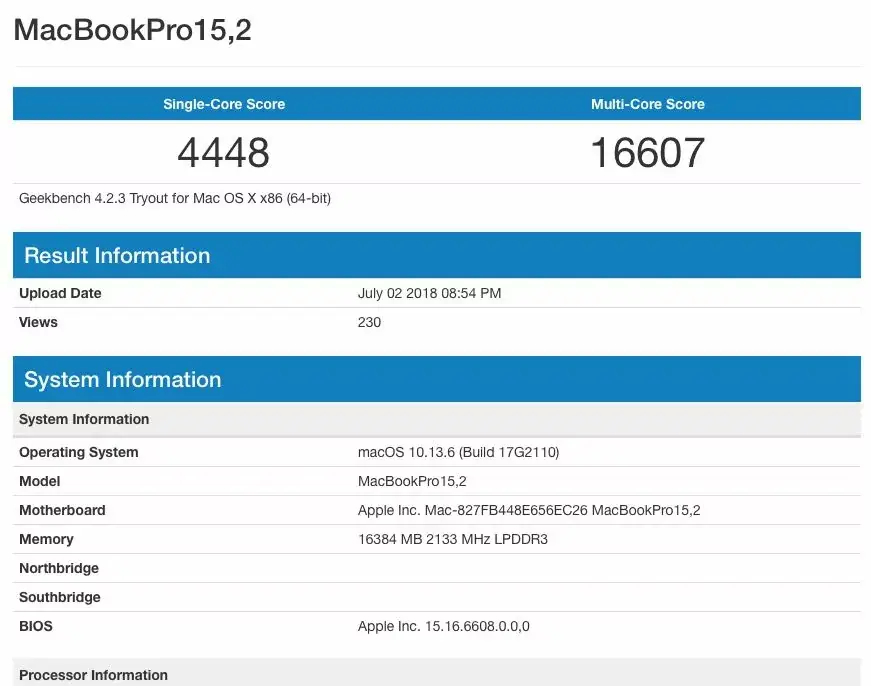871x686 pixels.
Task: Click the macOS 10.13.6 build value
Action: (x=459, y=452)
